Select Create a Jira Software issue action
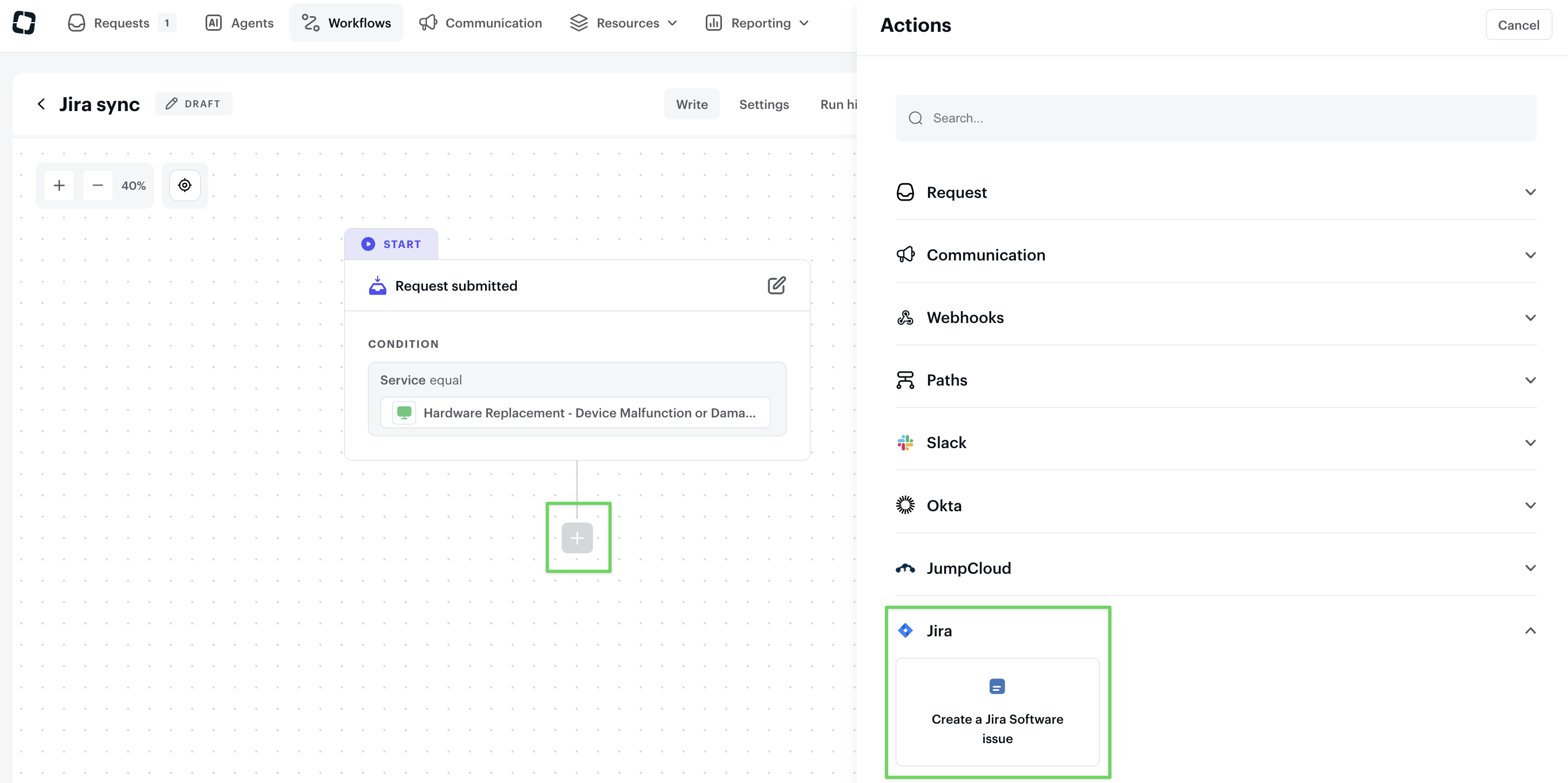Screen dimensions: 1568x783 click(x=997, y=711)
